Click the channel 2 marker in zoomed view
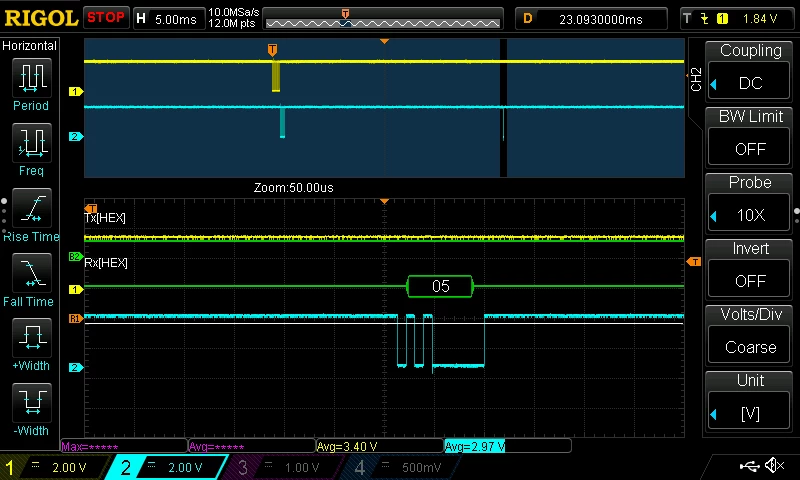Viewport: 800px width, 480px height. click(x=76, y=367)
